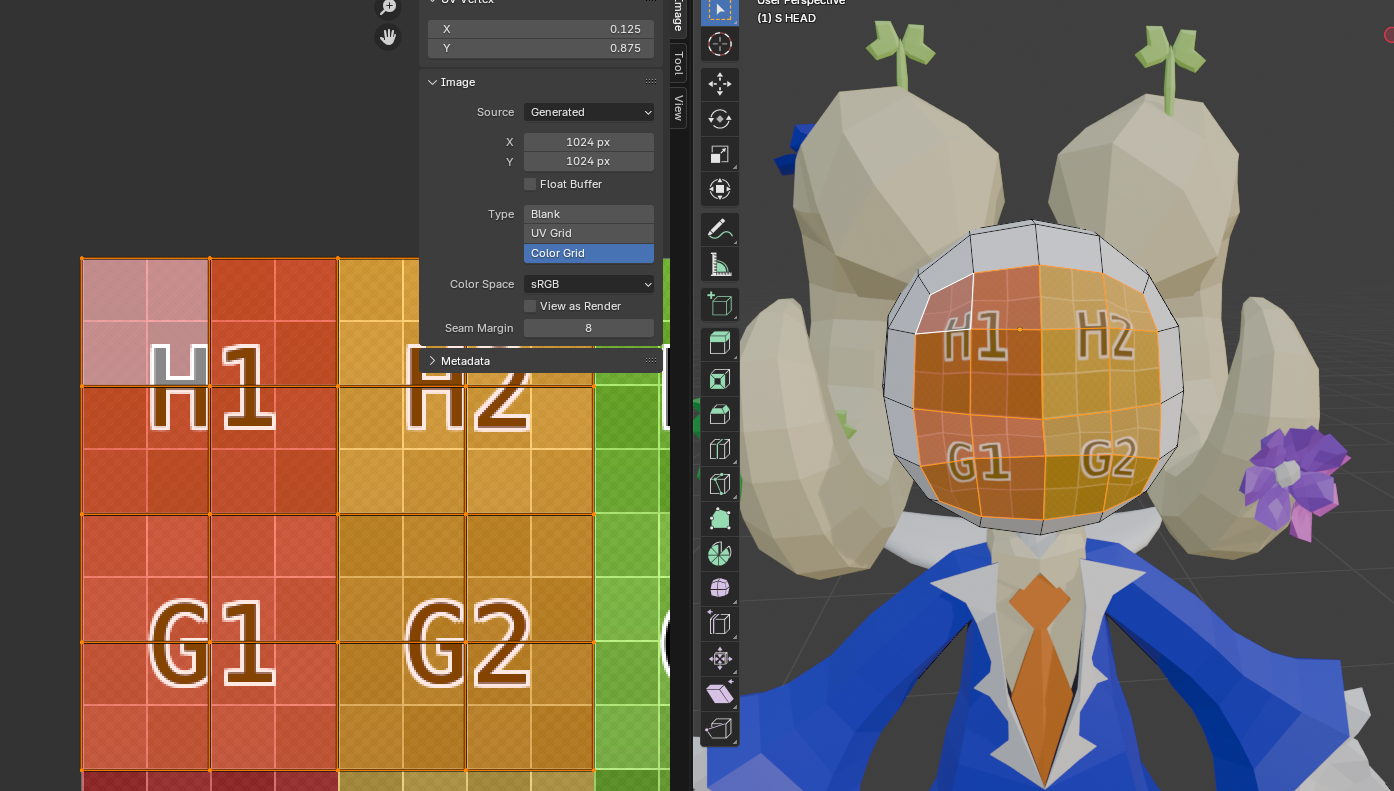The width and height of the screenshot is (1394, 791).
Task: Choose the Shear tool
Action: 720,692
